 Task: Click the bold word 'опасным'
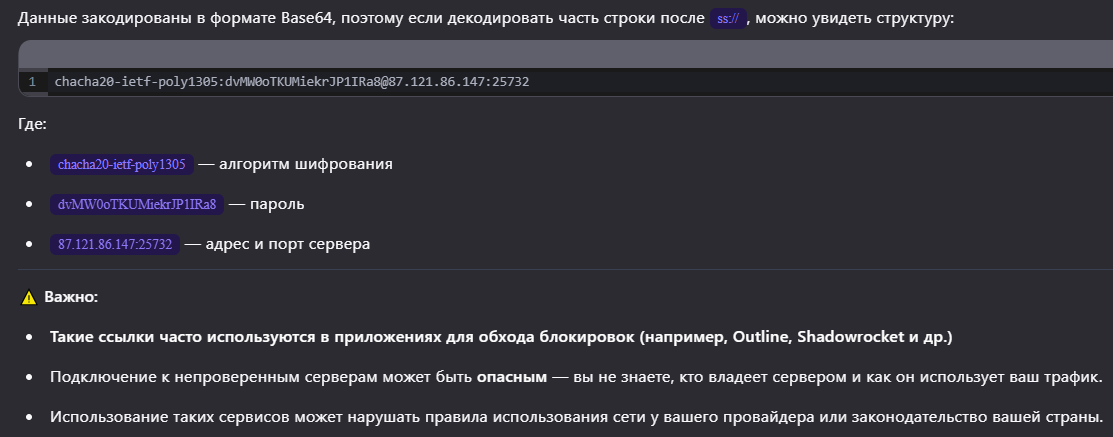[x=511, y=377]
